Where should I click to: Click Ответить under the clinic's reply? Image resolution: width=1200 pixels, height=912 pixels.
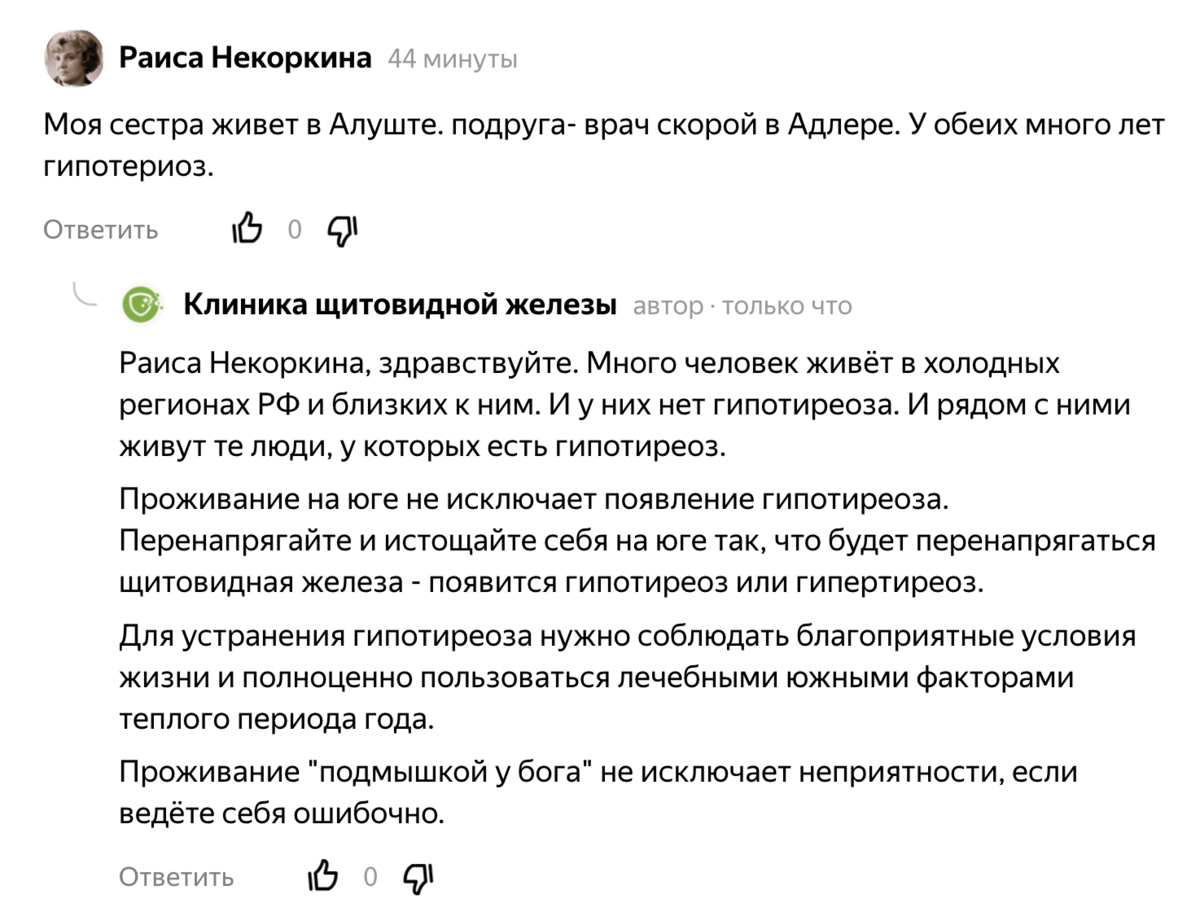pyautogui.click(x=176, y=877)
